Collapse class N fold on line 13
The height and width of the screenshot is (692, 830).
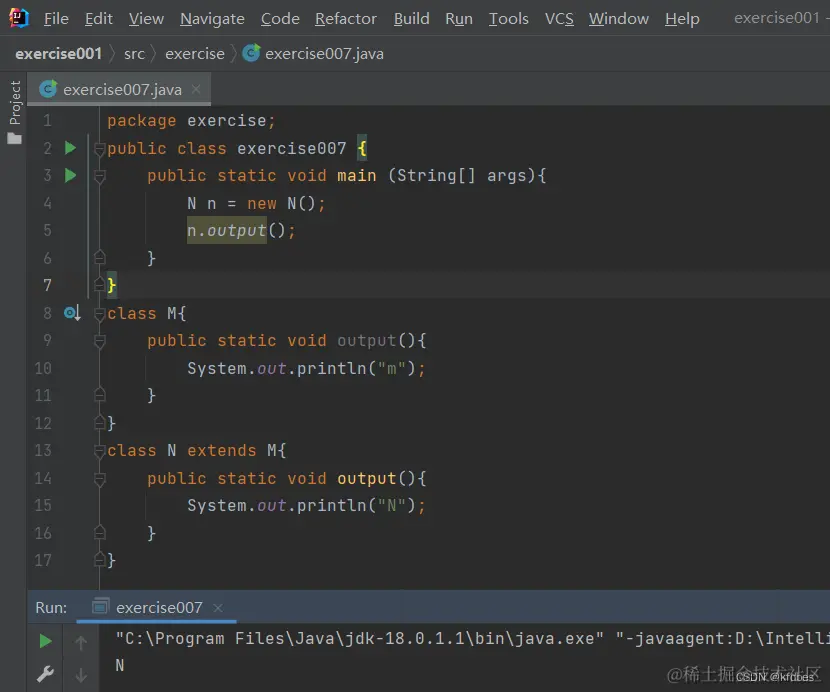pos(99,451)
